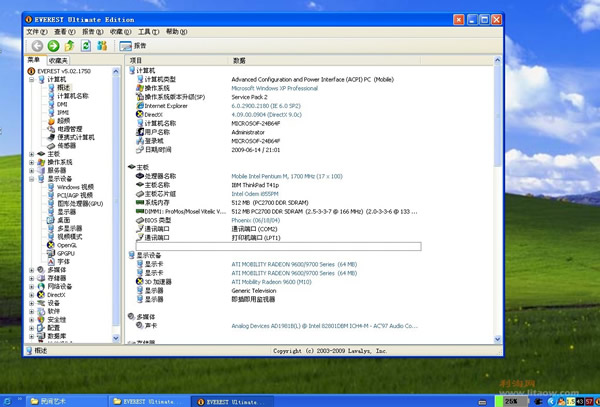Image resolution: width=600 pixels, height=407 pixels.
Task: Open 视频模式 in the tree
Action: pos(70,237)
